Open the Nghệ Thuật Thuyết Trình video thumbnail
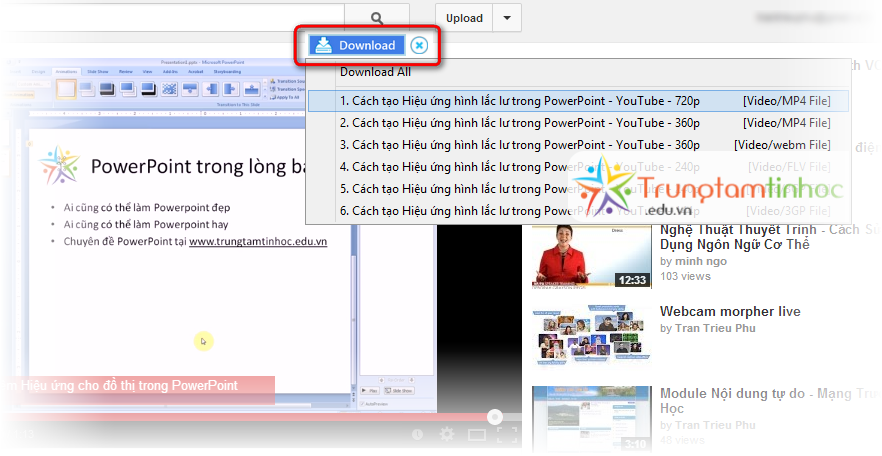 [x=592, y=256]
